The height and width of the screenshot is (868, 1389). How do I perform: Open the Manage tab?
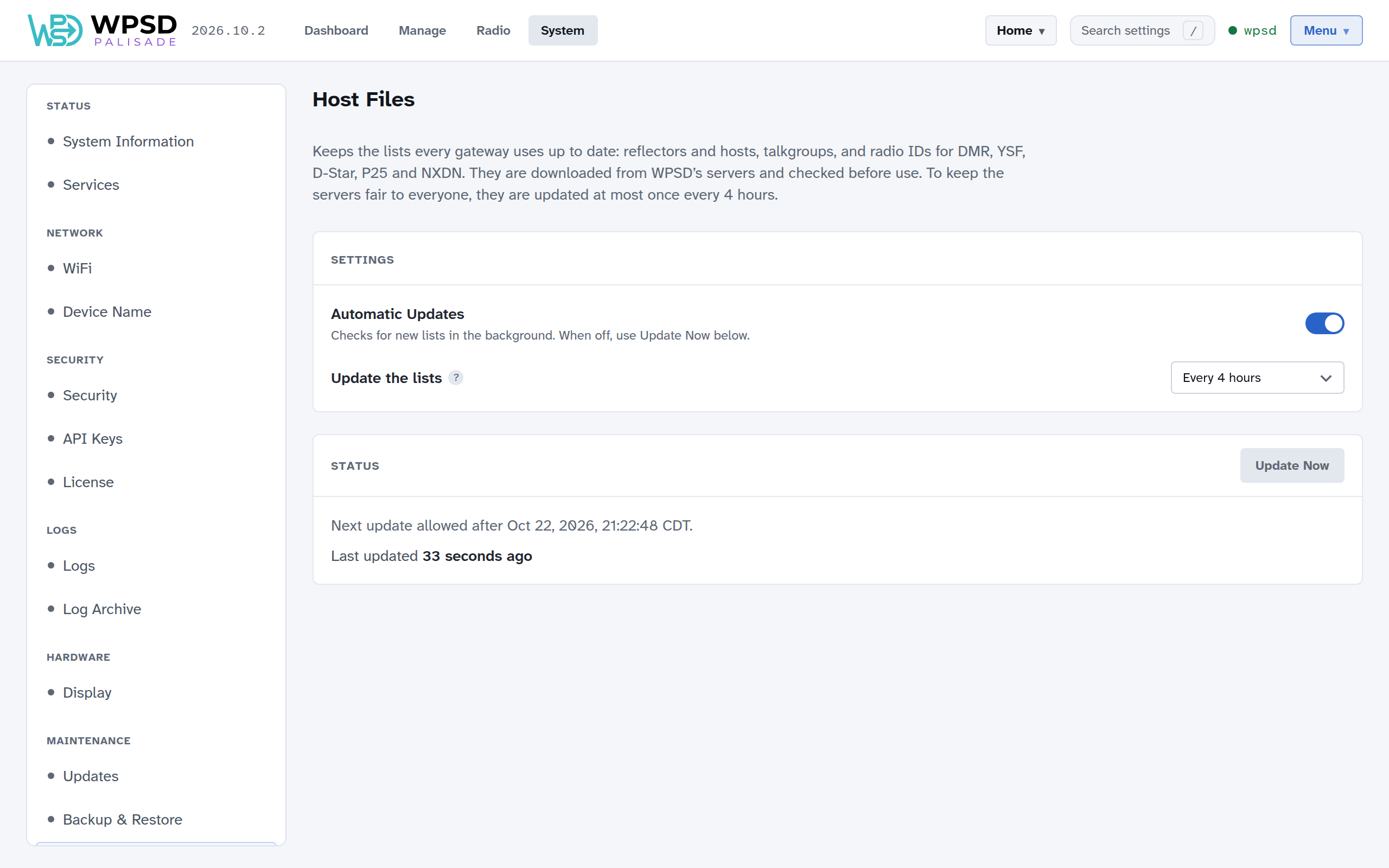(423, 30)
